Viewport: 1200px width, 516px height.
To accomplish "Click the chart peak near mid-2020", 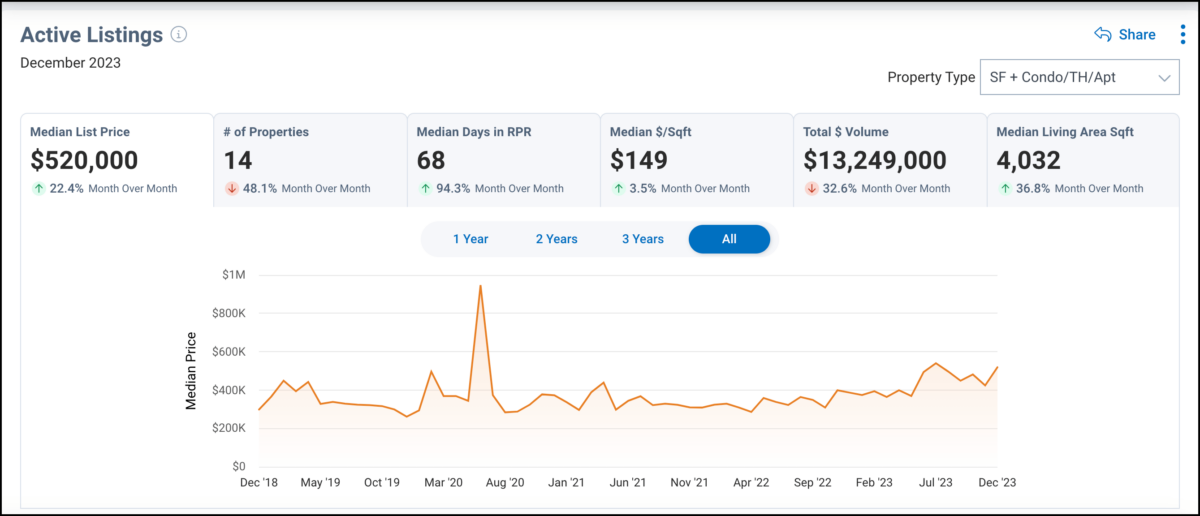I will (481, 286).
